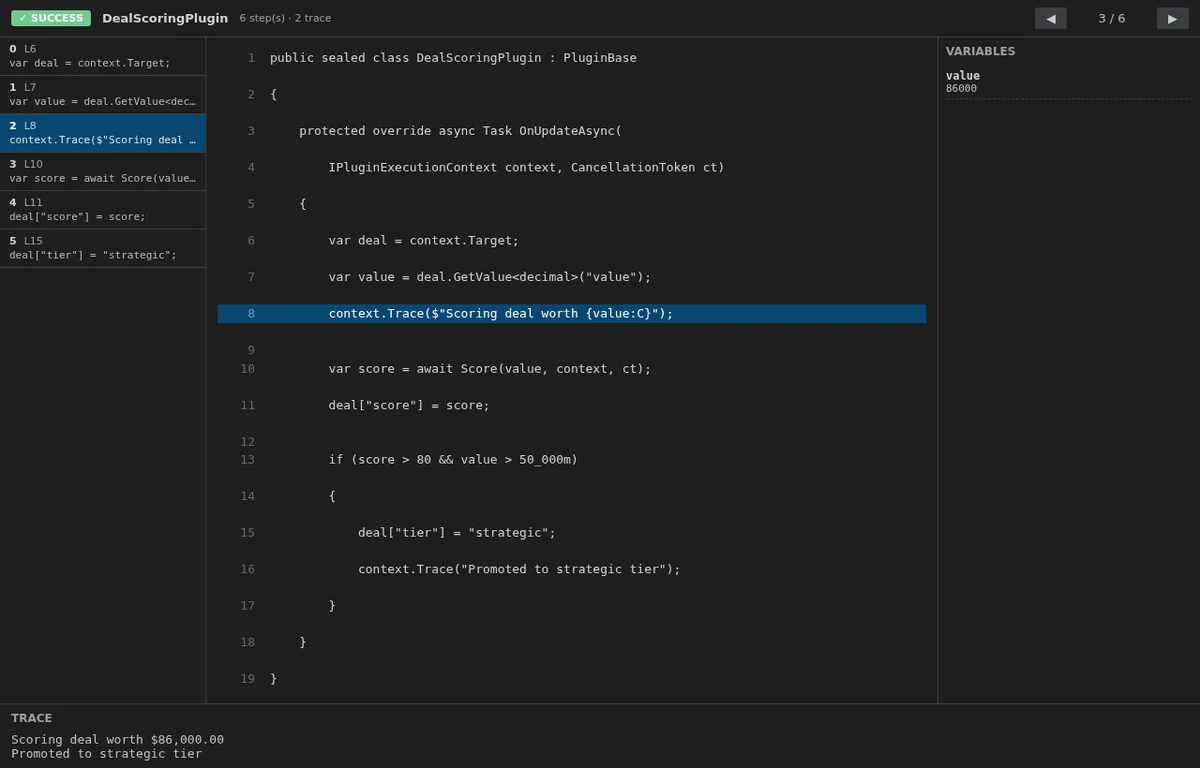1200x768 pixels.
Task: Go to the previous trace step
Action: click(1050, 18)
